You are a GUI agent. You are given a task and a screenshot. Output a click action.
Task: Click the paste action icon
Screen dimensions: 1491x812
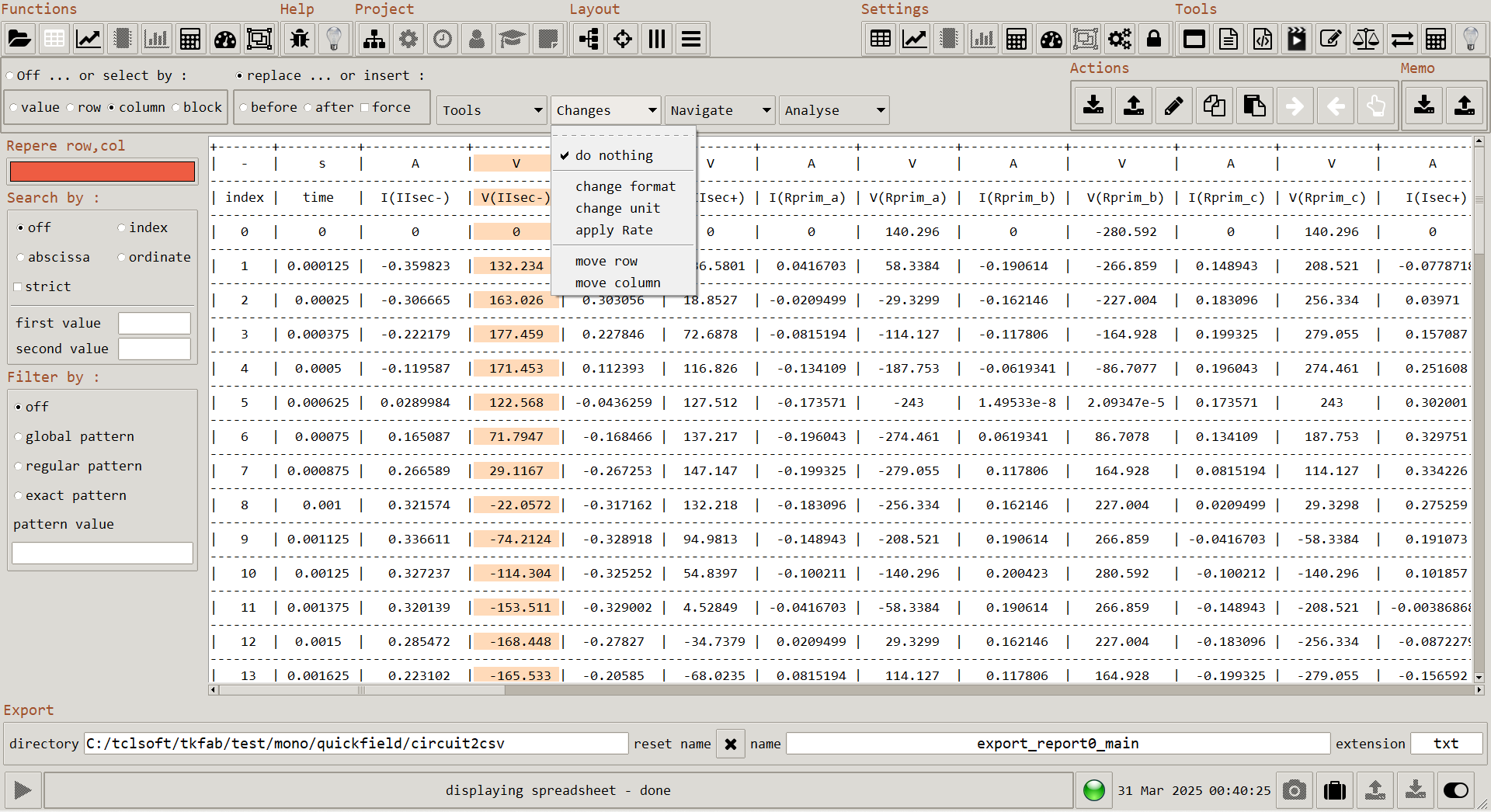point(1255,106)
